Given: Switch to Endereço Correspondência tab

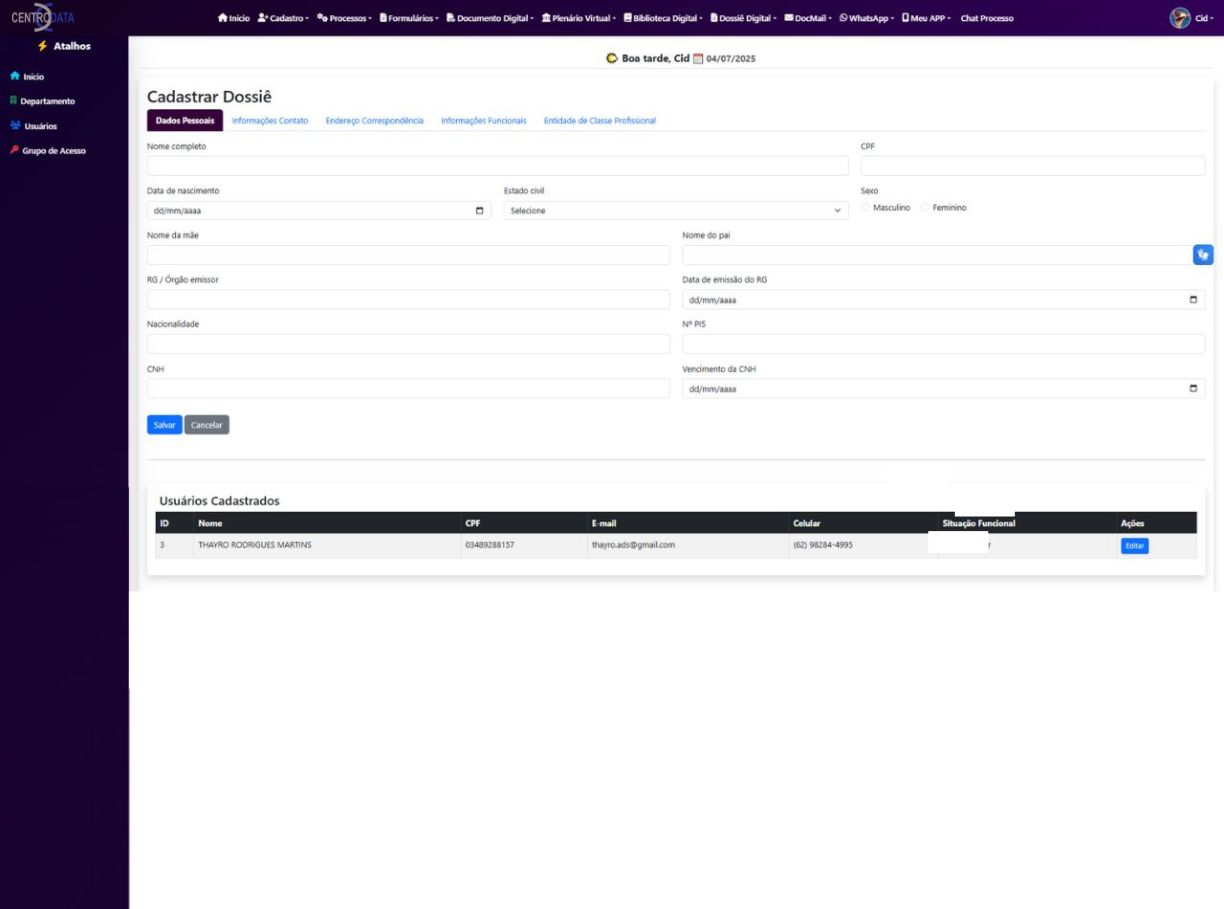Looking at the screenshot, I should (375, 120).
